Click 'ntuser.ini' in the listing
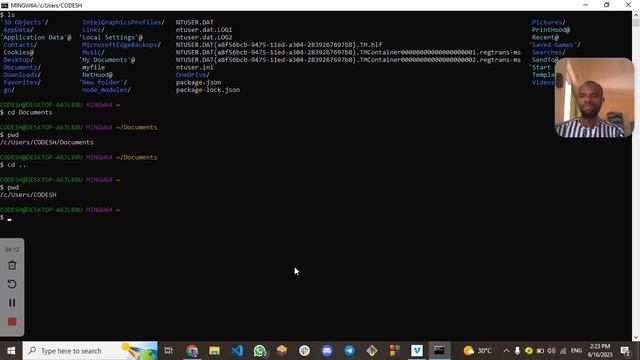Image resolution: width=640 pixels, height=360 pixels. click(194, 67)
